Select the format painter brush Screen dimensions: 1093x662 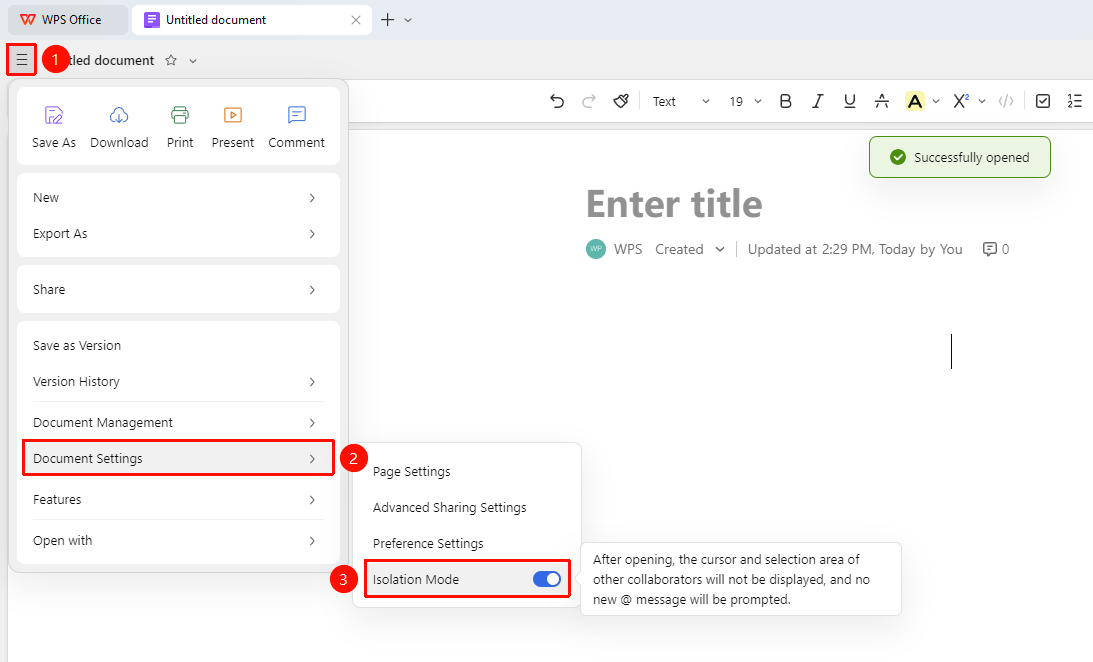coord(621,102)
